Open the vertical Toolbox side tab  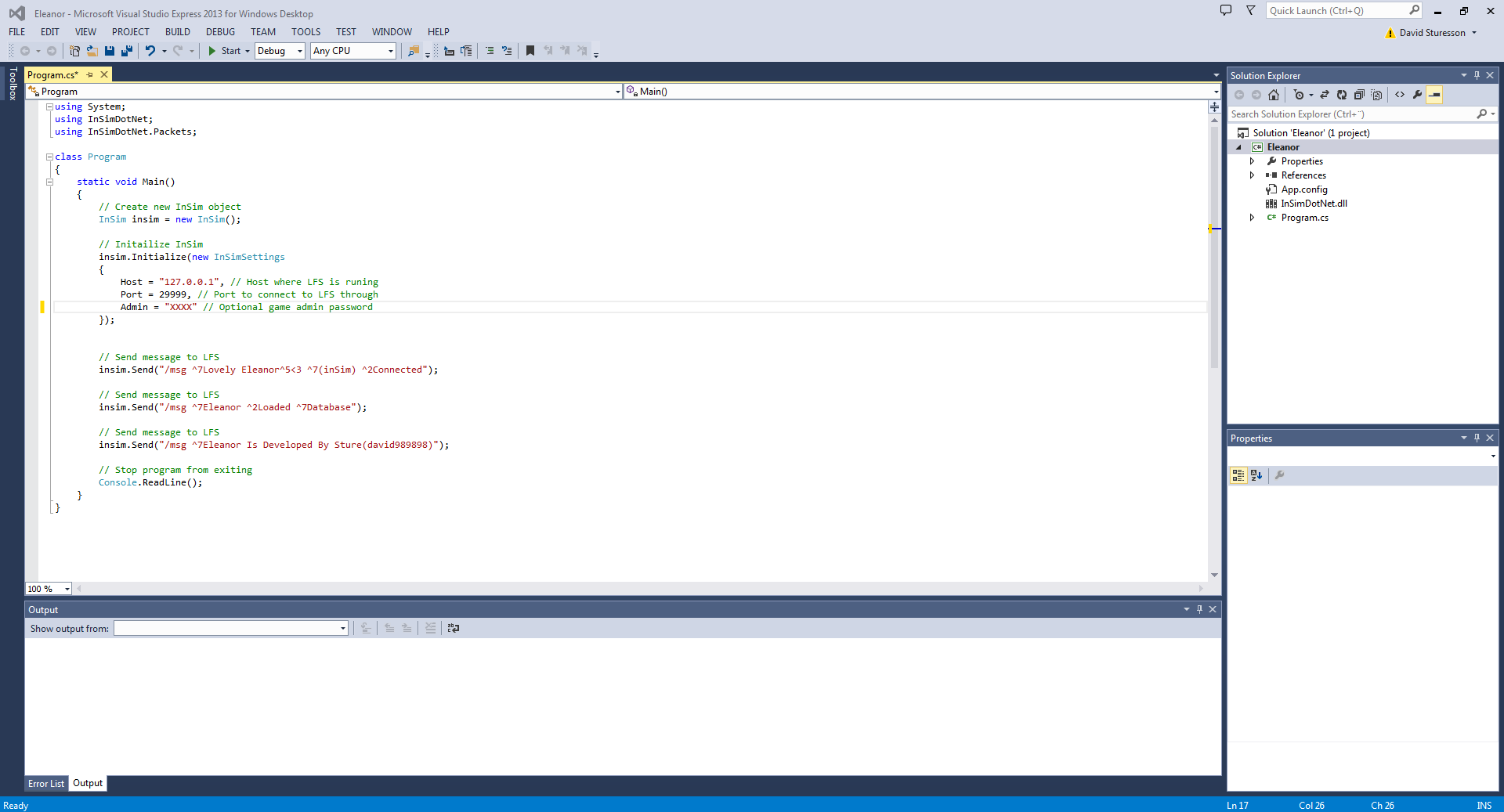coord(13,84)
